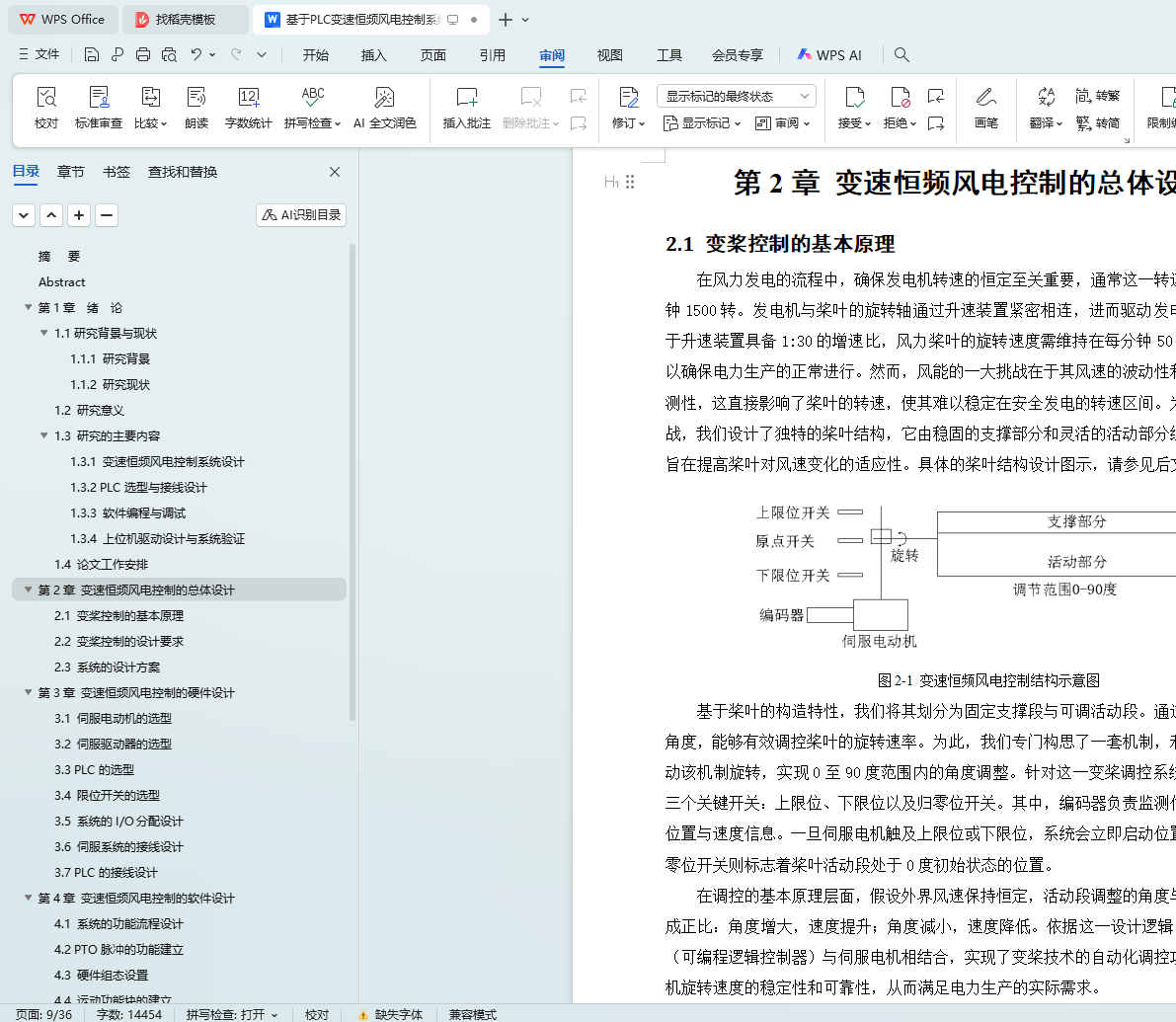Open the quick toolbar customize dropdown

261,54
